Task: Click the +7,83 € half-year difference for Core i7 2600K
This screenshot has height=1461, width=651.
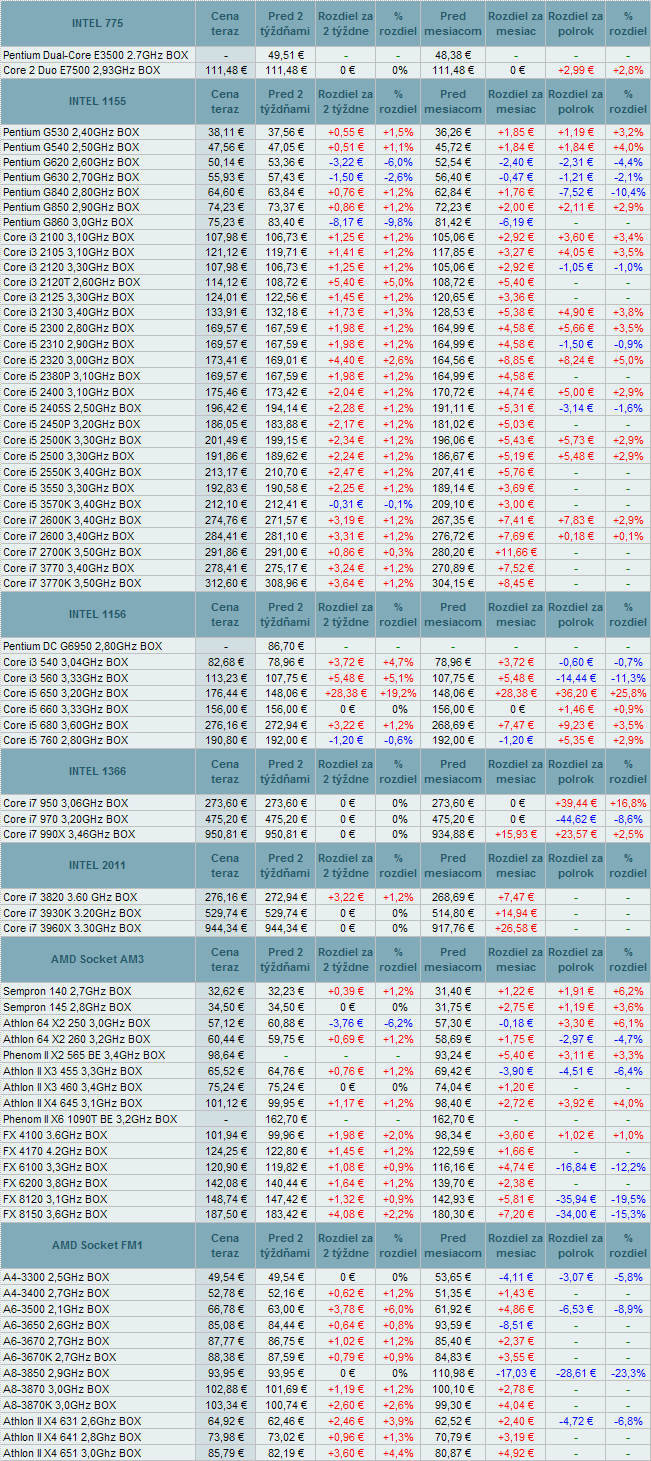Action: coord(575,521)
